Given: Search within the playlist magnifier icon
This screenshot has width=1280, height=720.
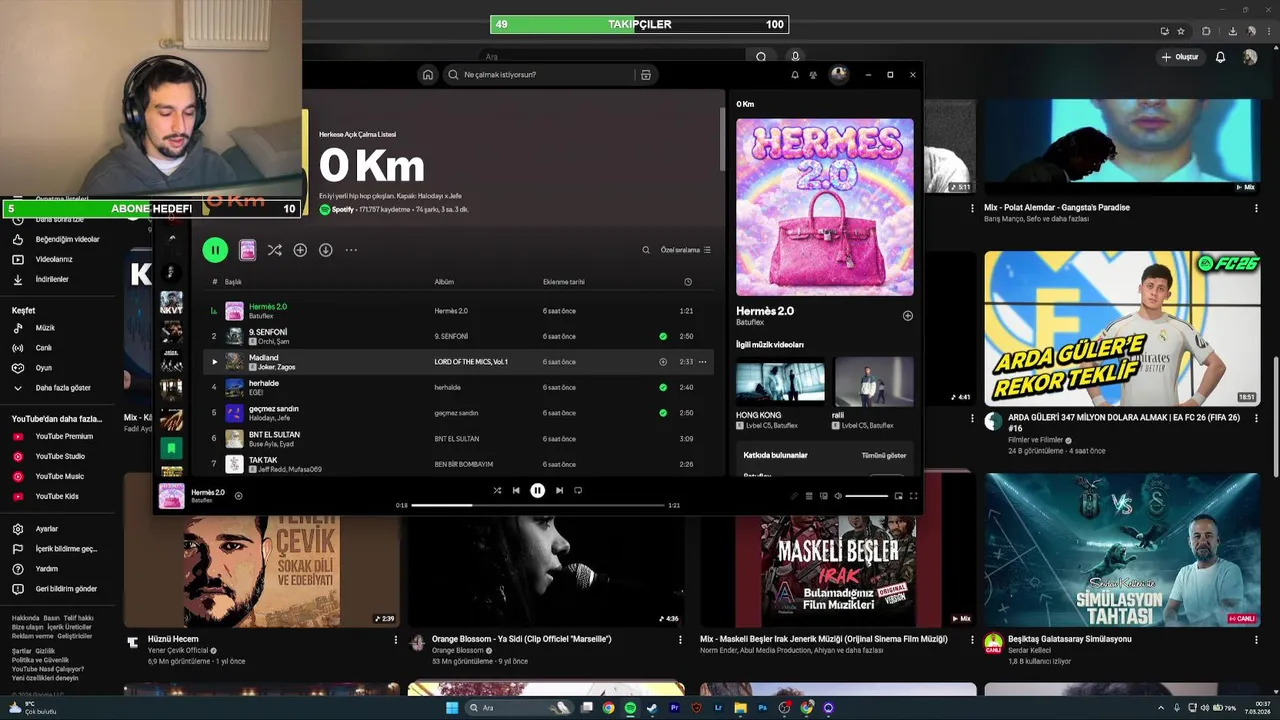Looking at the screenshot, I should [x=646, y=250].
